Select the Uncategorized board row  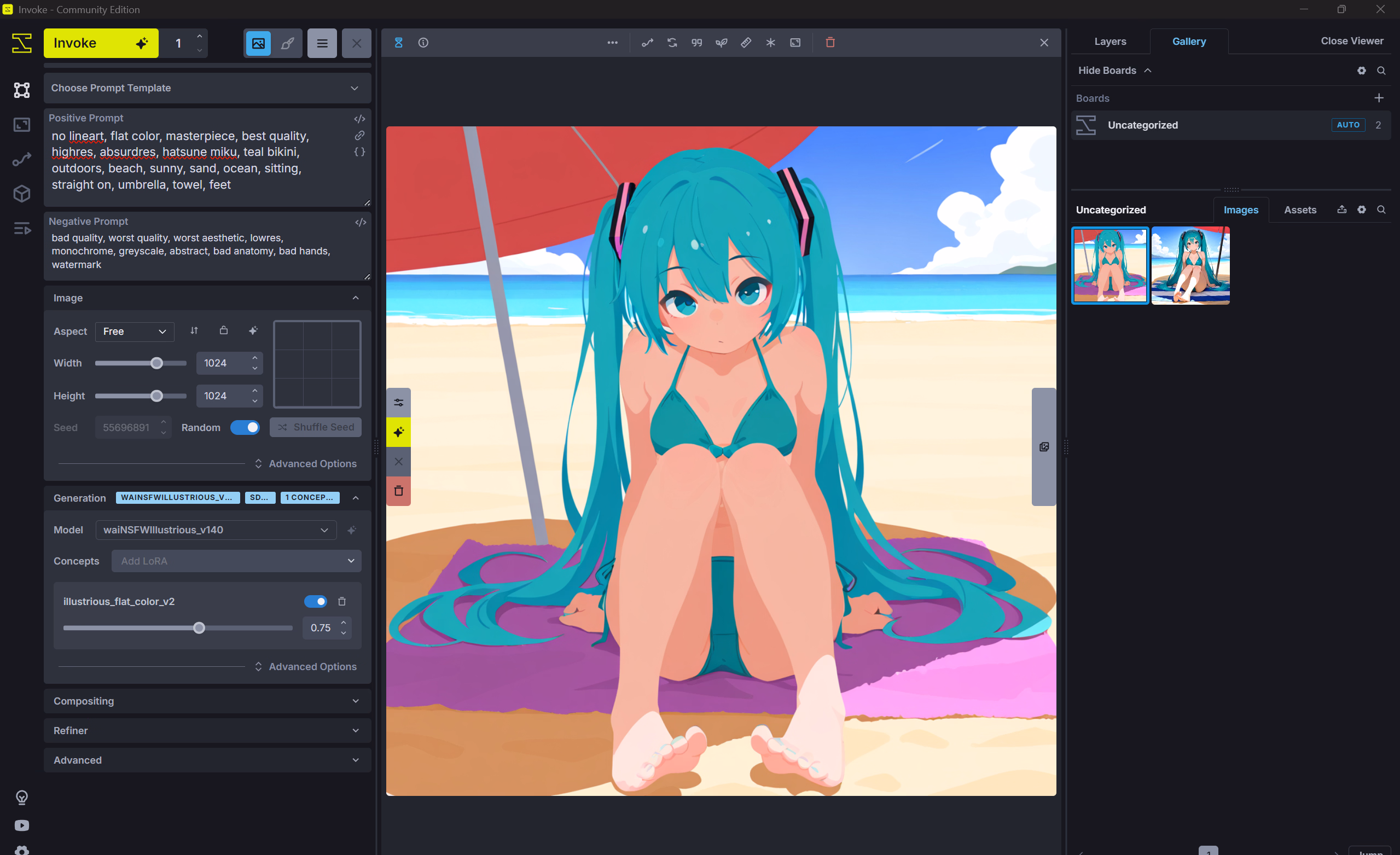coord(1231,125)
